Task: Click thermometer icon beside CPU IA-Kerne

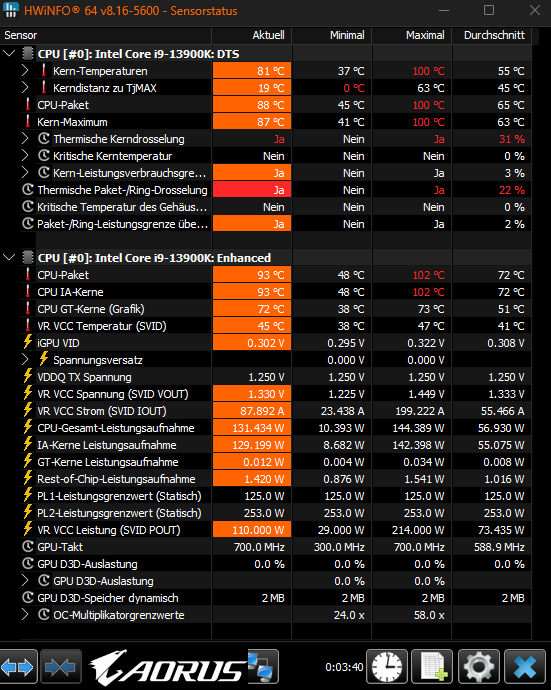Action: (28, 291)
